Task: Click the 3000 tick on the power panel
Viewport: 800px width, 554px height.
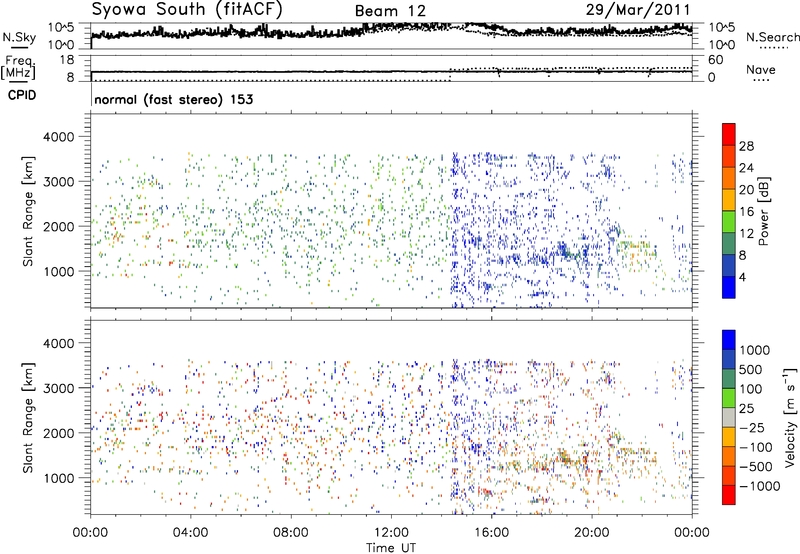Action: [59, 182]
